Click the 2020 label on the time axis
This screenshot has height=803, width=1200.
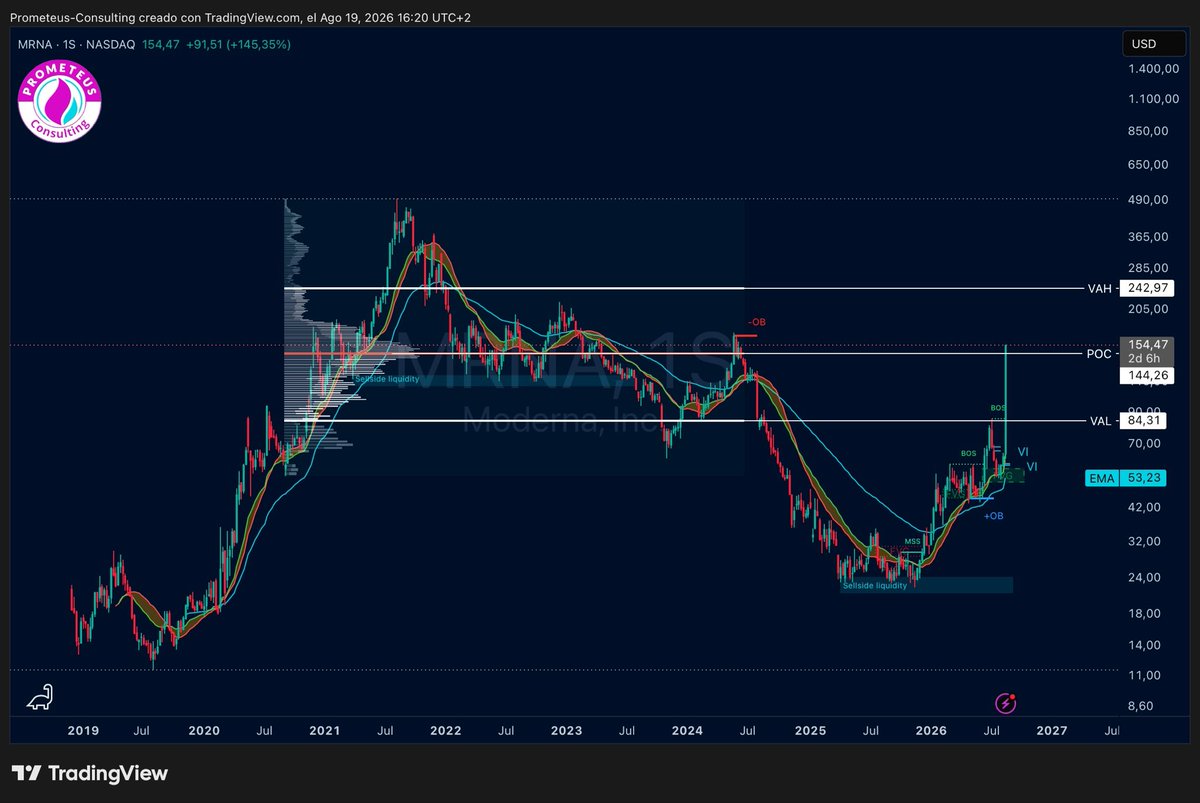204,731
